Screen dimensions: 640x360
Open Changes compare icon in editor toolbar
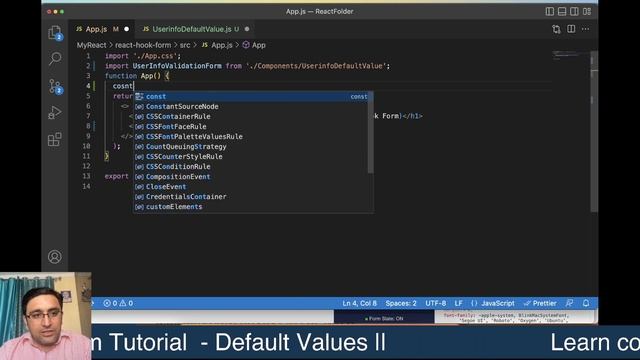[x=556, y=29]
